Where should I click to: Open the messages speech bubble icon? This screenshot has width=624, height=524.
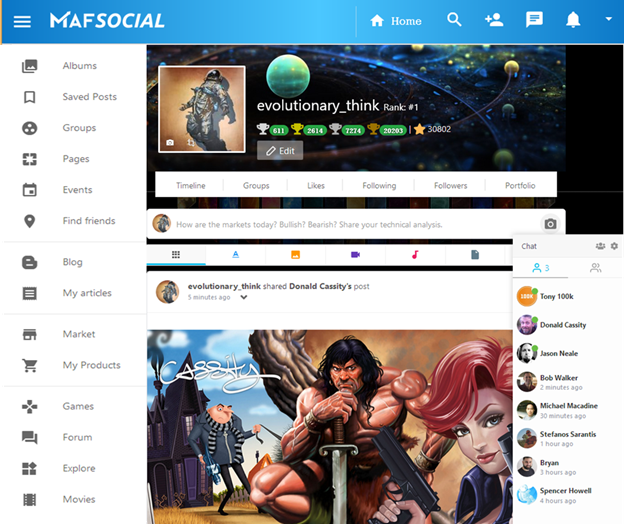[534, 19]
